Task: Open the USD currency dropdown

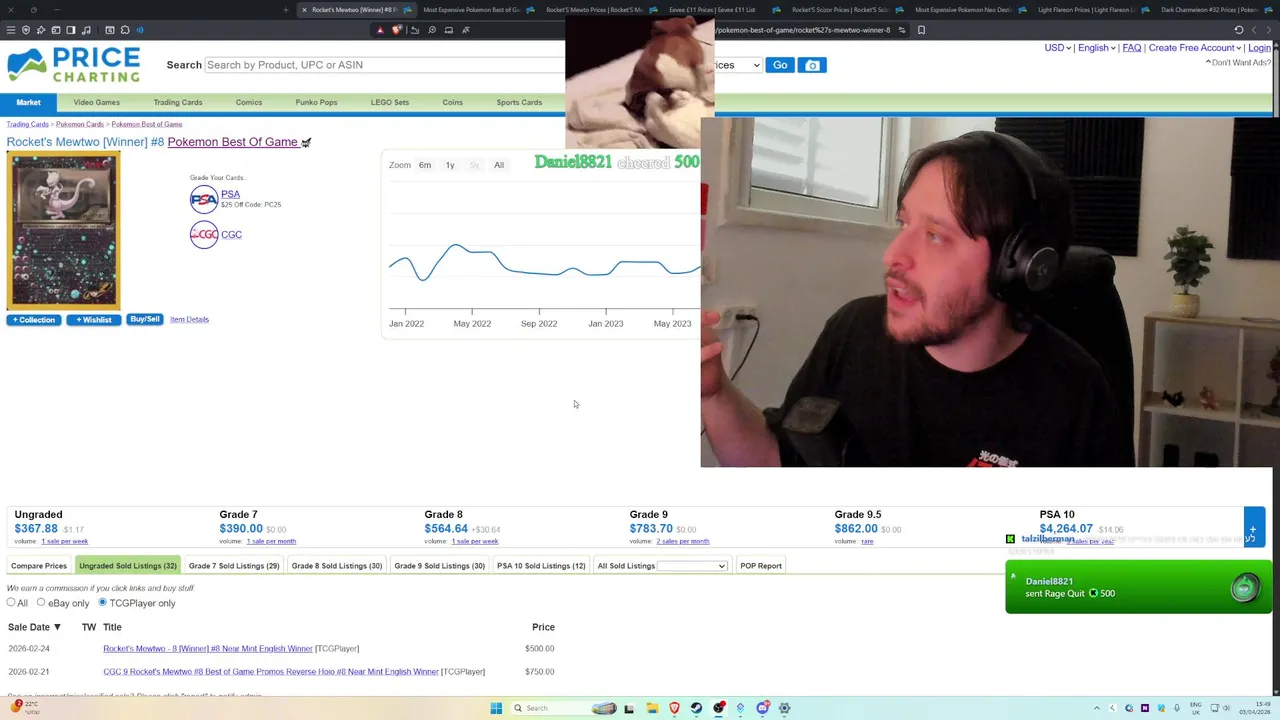Action: click(x=1057, y=48)
